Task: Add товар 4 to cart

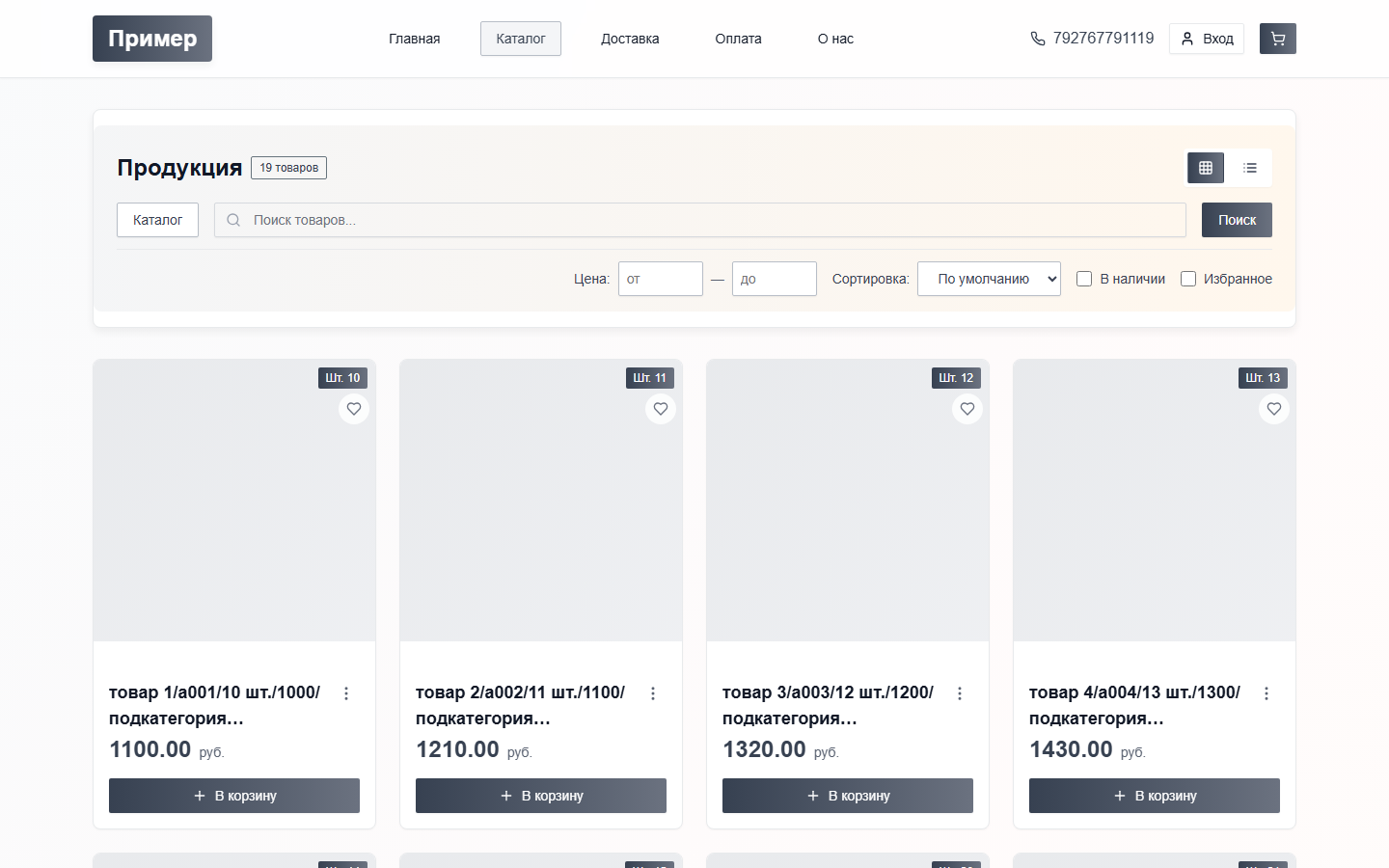Action: 1155,796
